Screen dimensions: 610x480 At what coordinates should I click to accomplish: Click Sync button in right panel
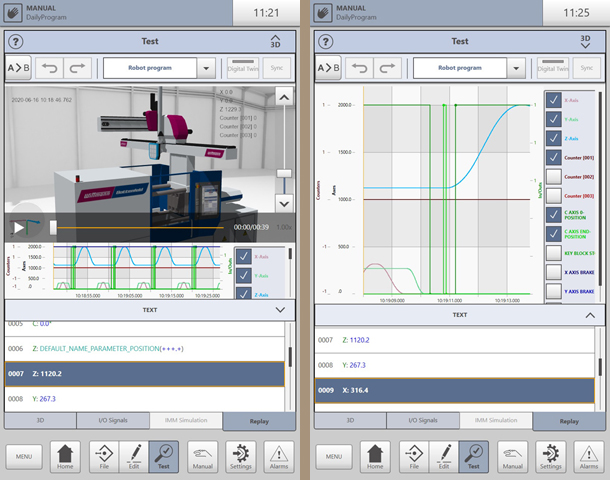click(587, 68)
